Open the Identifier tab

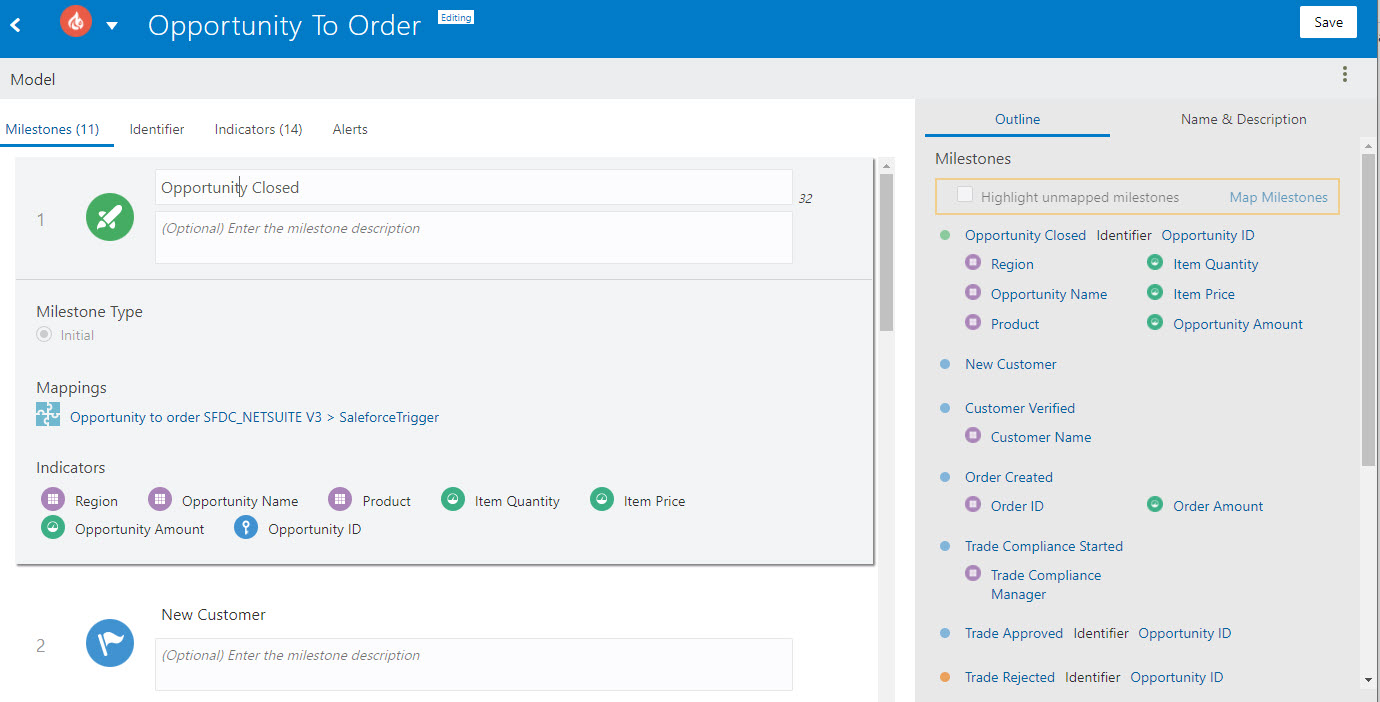(x=157, y=129)
